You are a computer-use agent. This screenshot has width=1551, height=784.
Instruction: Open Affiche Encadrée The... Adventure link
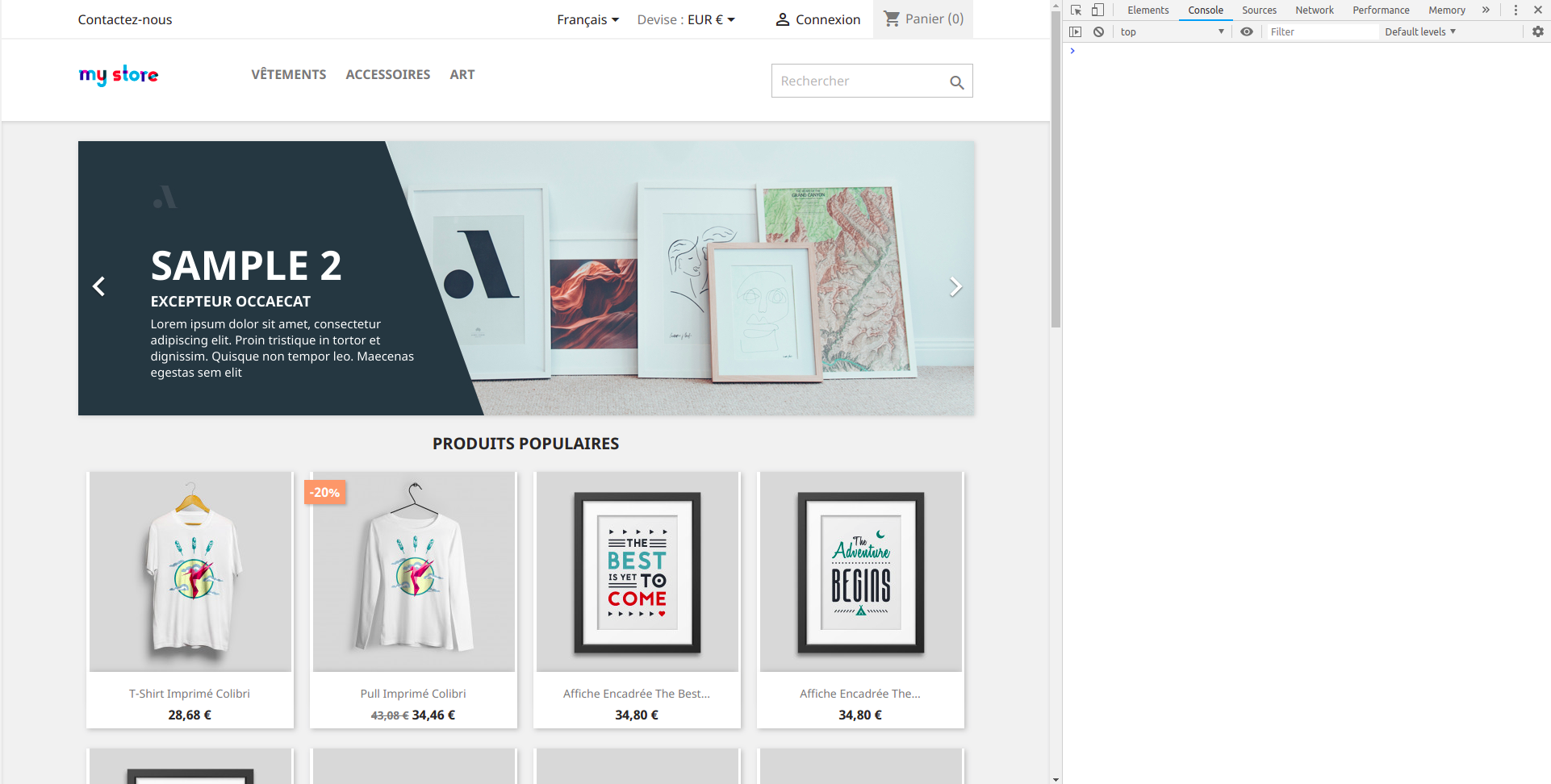(860, 694)
